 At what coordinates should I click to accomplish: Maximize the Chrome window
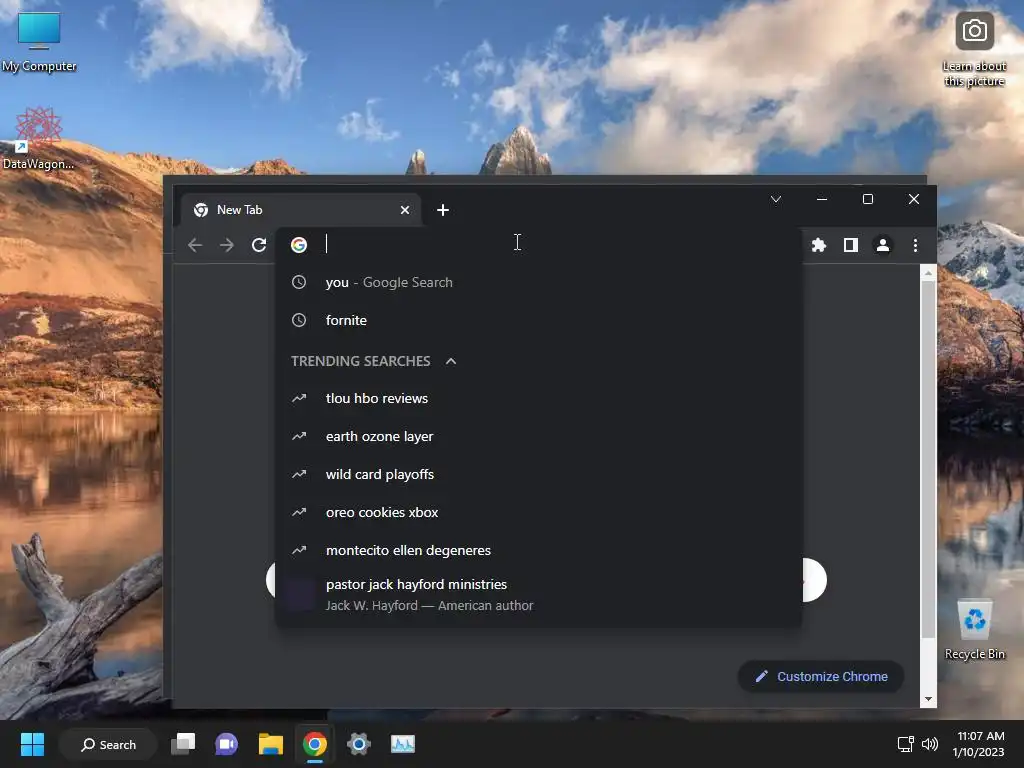[x=868, y=199]
